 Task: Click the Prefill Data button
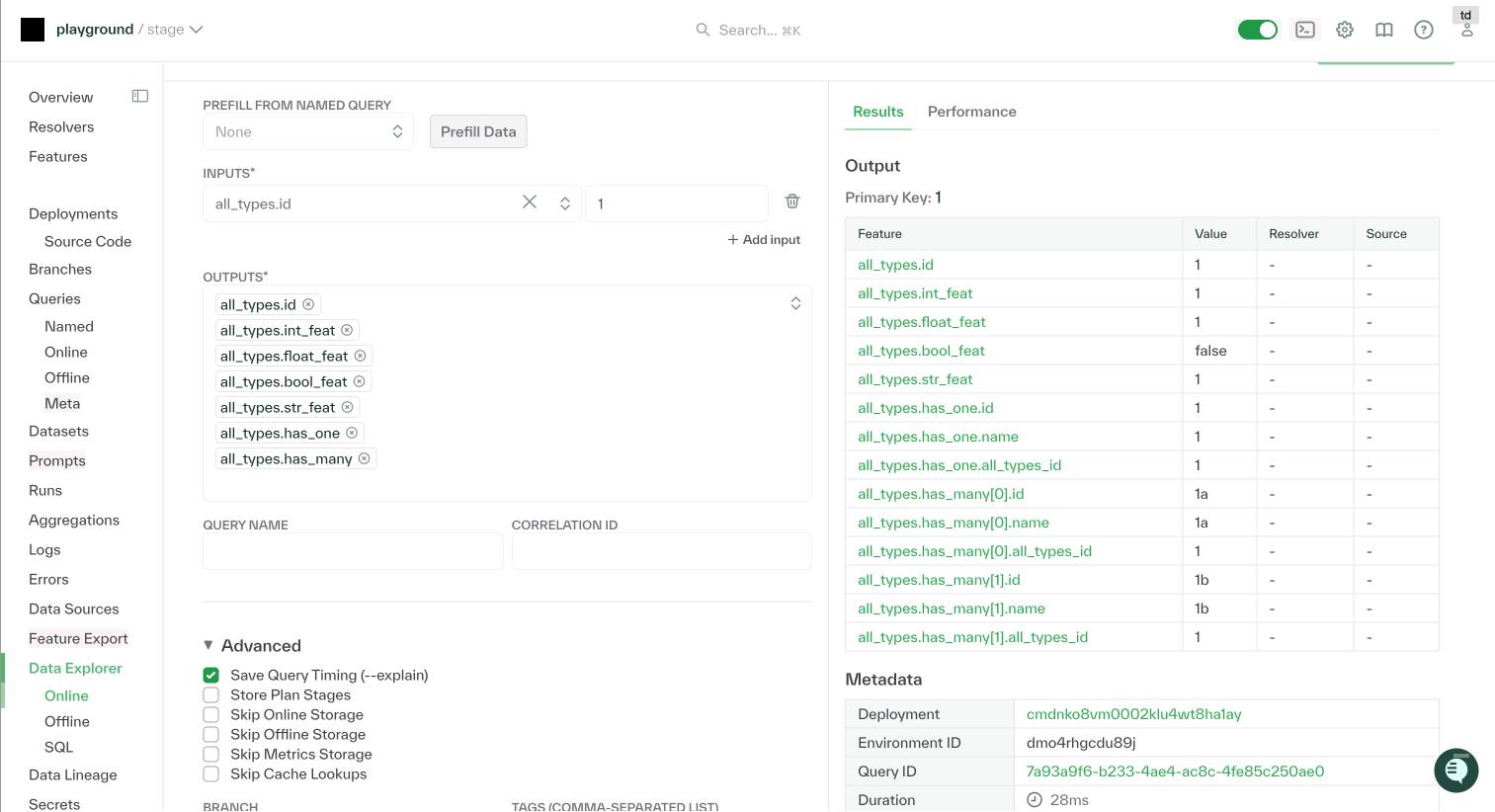(477, 130)
